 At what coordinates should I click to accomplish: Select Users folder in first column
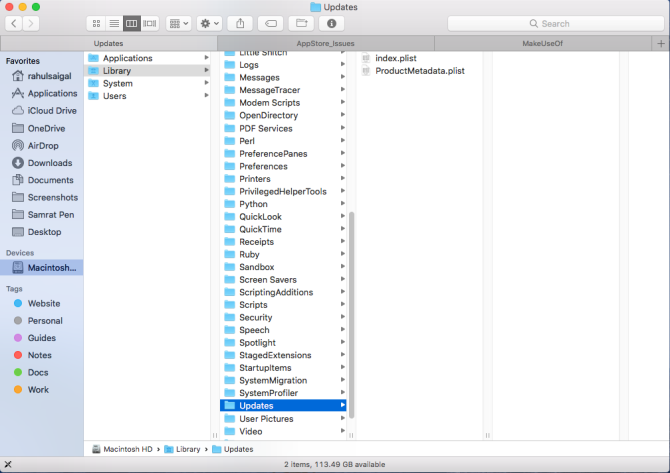[148, 96]
